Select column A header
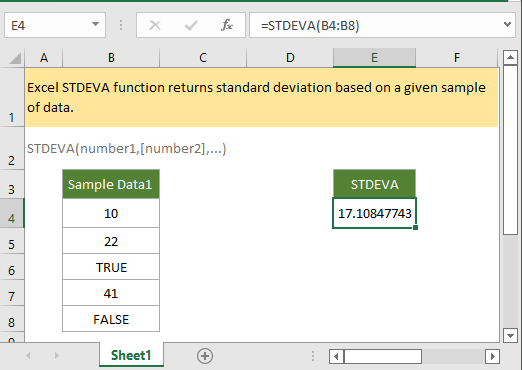 (44, 58)
